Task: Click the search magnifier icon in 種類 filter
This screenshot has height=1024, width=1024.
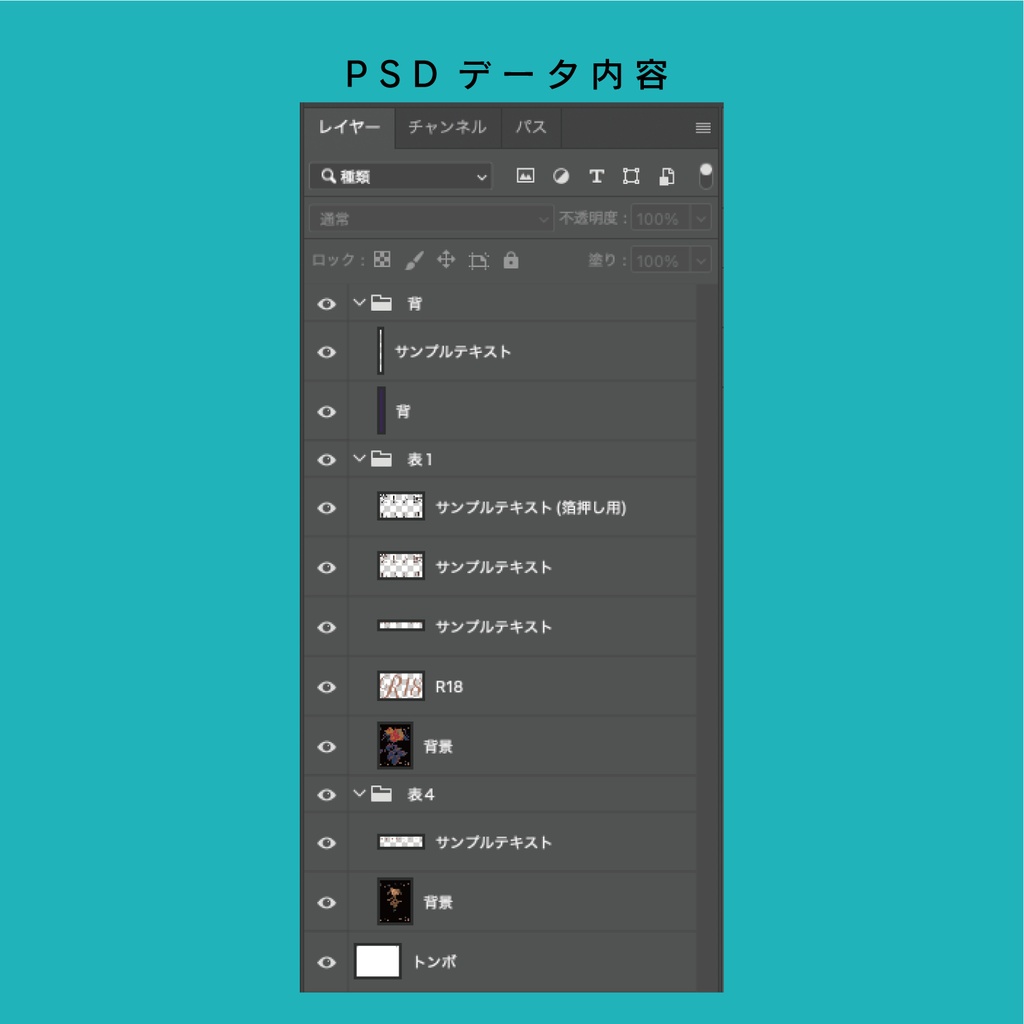Action: tap(328, 176)
